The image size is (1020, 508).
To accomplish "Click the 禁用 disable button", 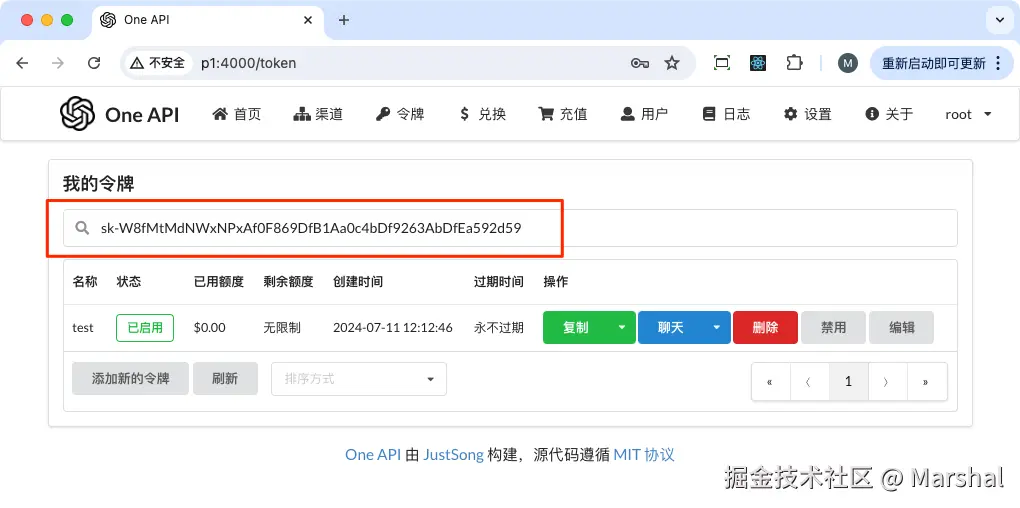I will tap(833, 327).
